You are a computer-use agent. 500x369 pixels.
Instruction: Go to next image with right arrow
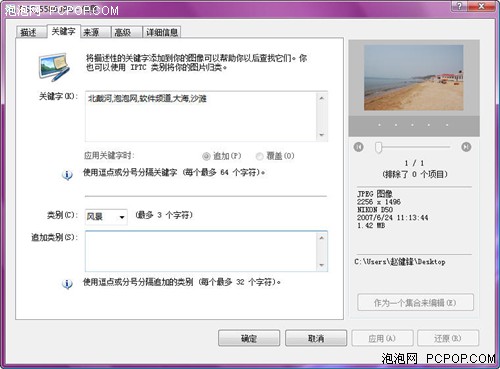click(466, 147)
